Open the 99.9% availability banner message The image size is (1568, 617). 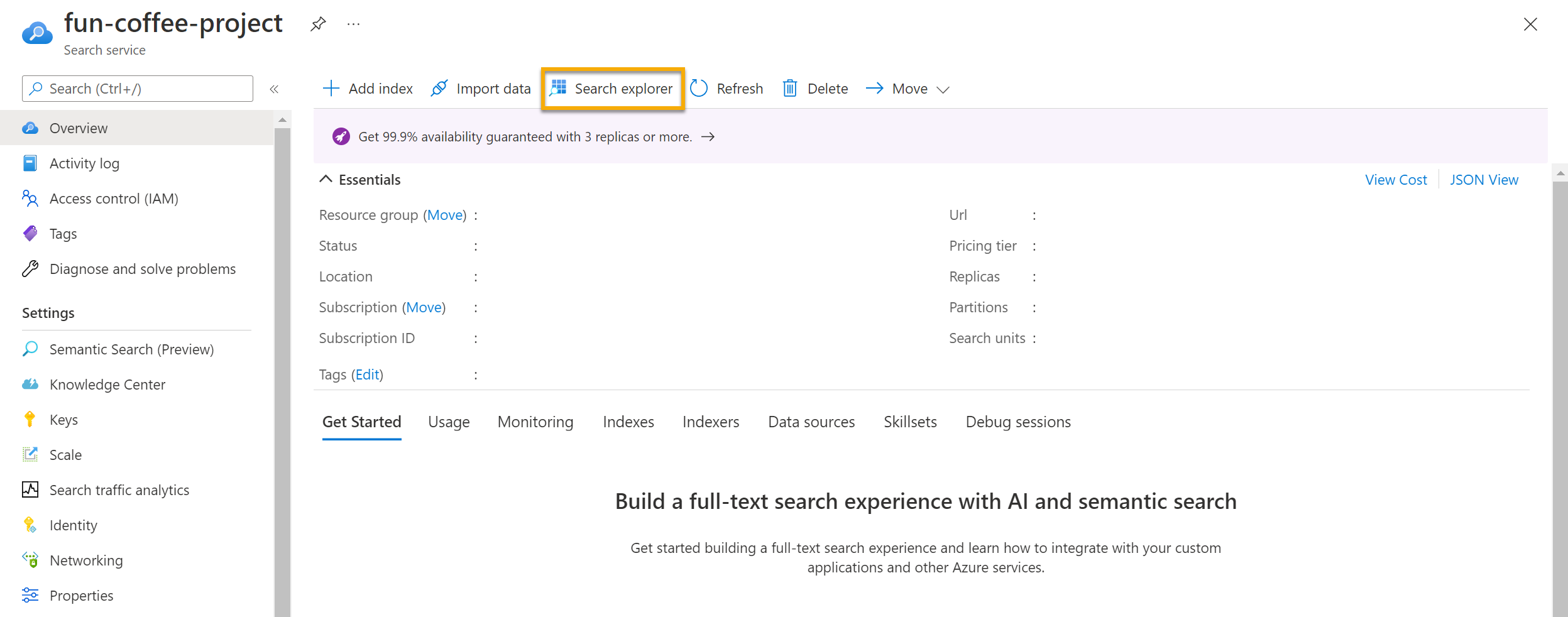[525, 137]
